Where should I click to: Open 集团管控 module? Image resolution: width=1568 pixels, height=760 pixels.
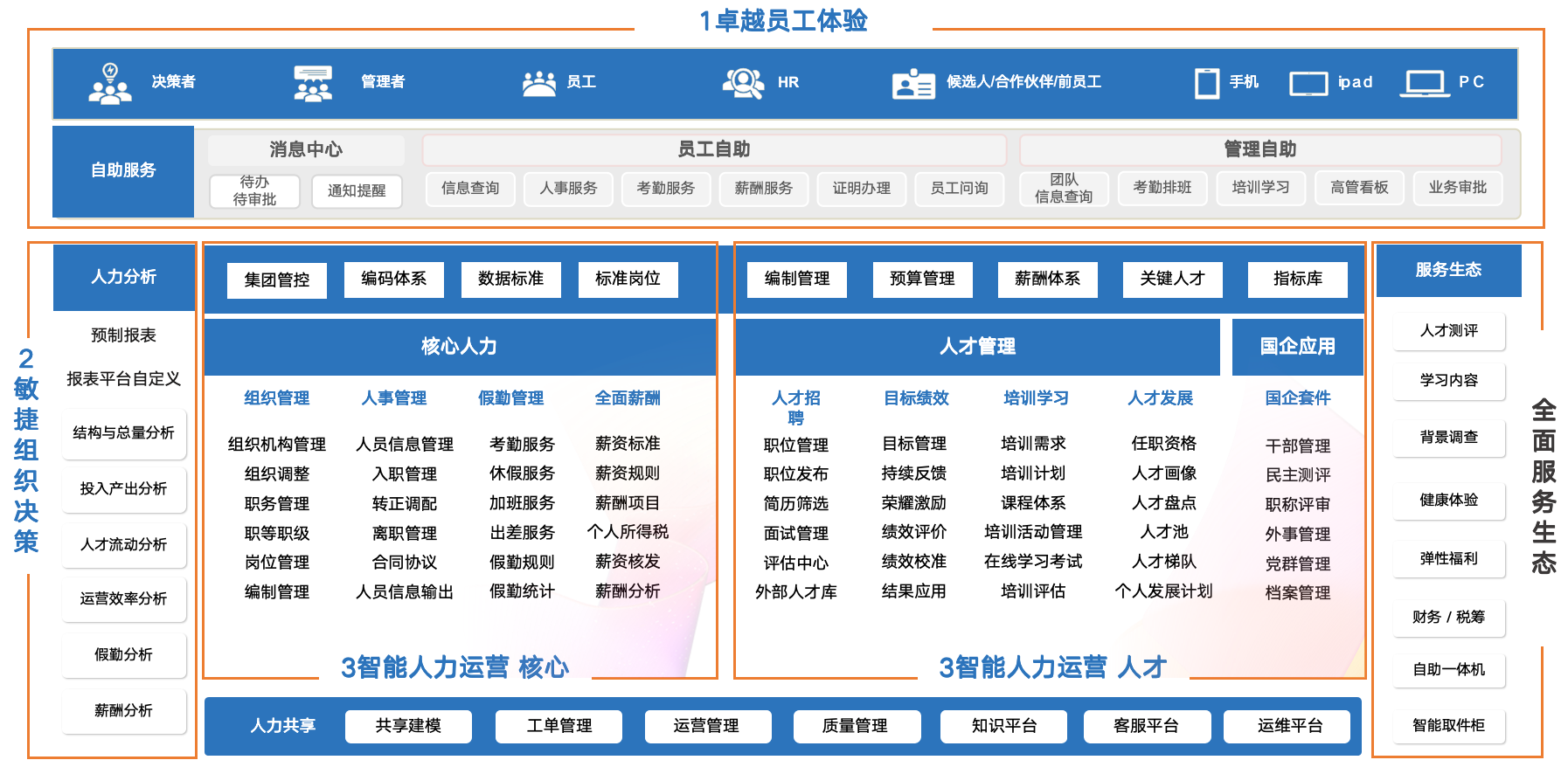coord(277,280)
